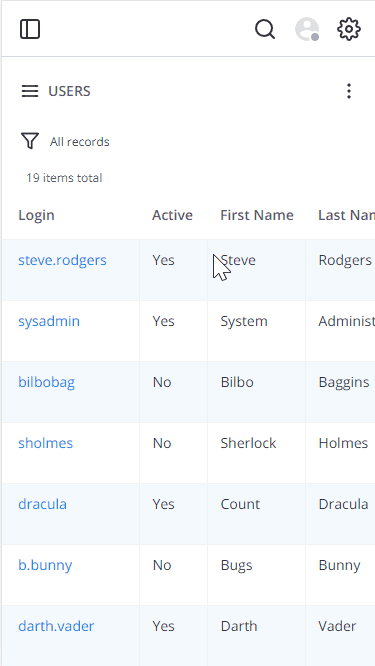This screenshot has height=666, width=375.
Task: Open the sholmes user link
Action: pos(45,443)
